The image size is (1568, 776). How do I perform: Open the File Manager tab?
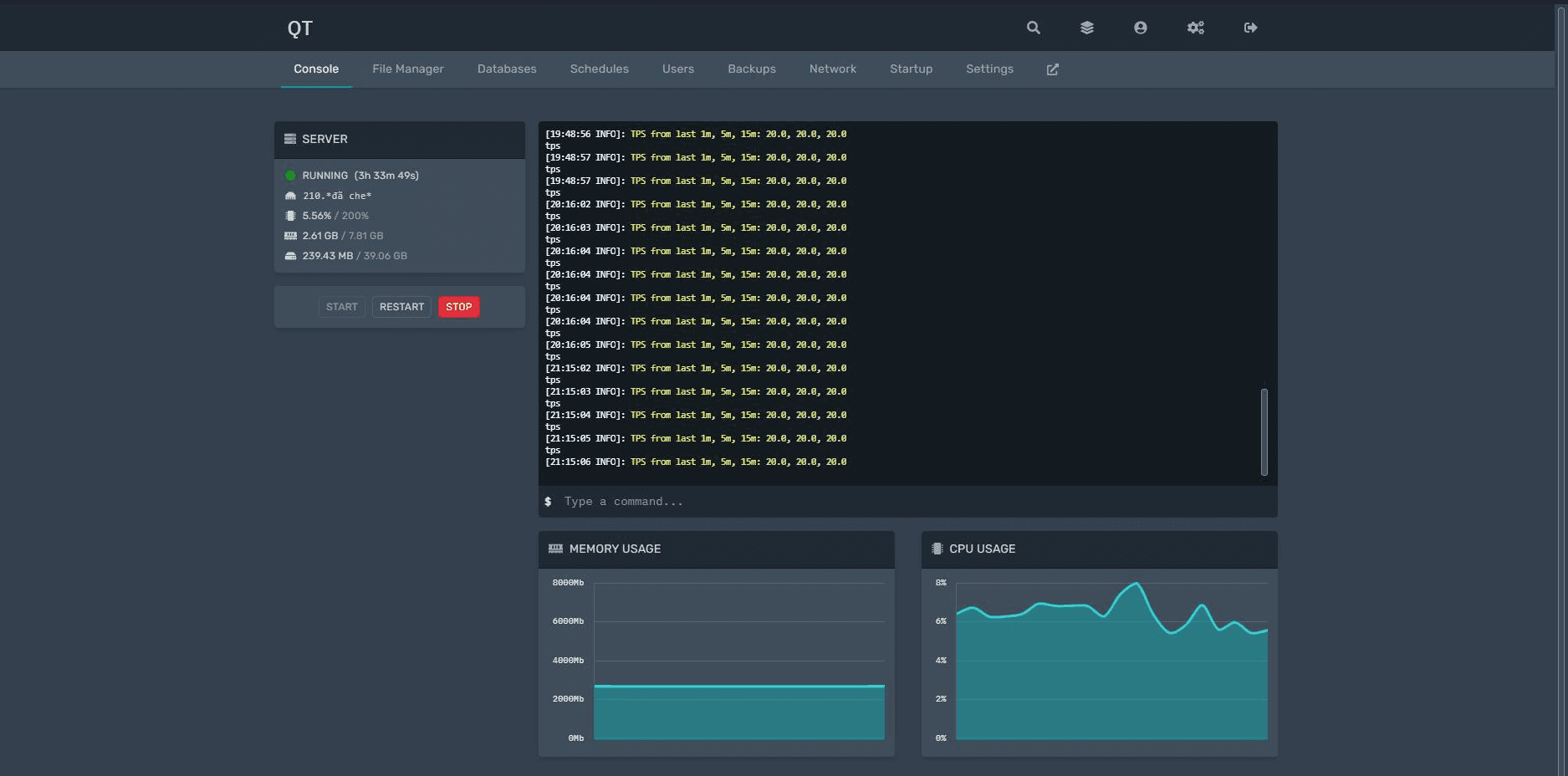pos(408,69)
